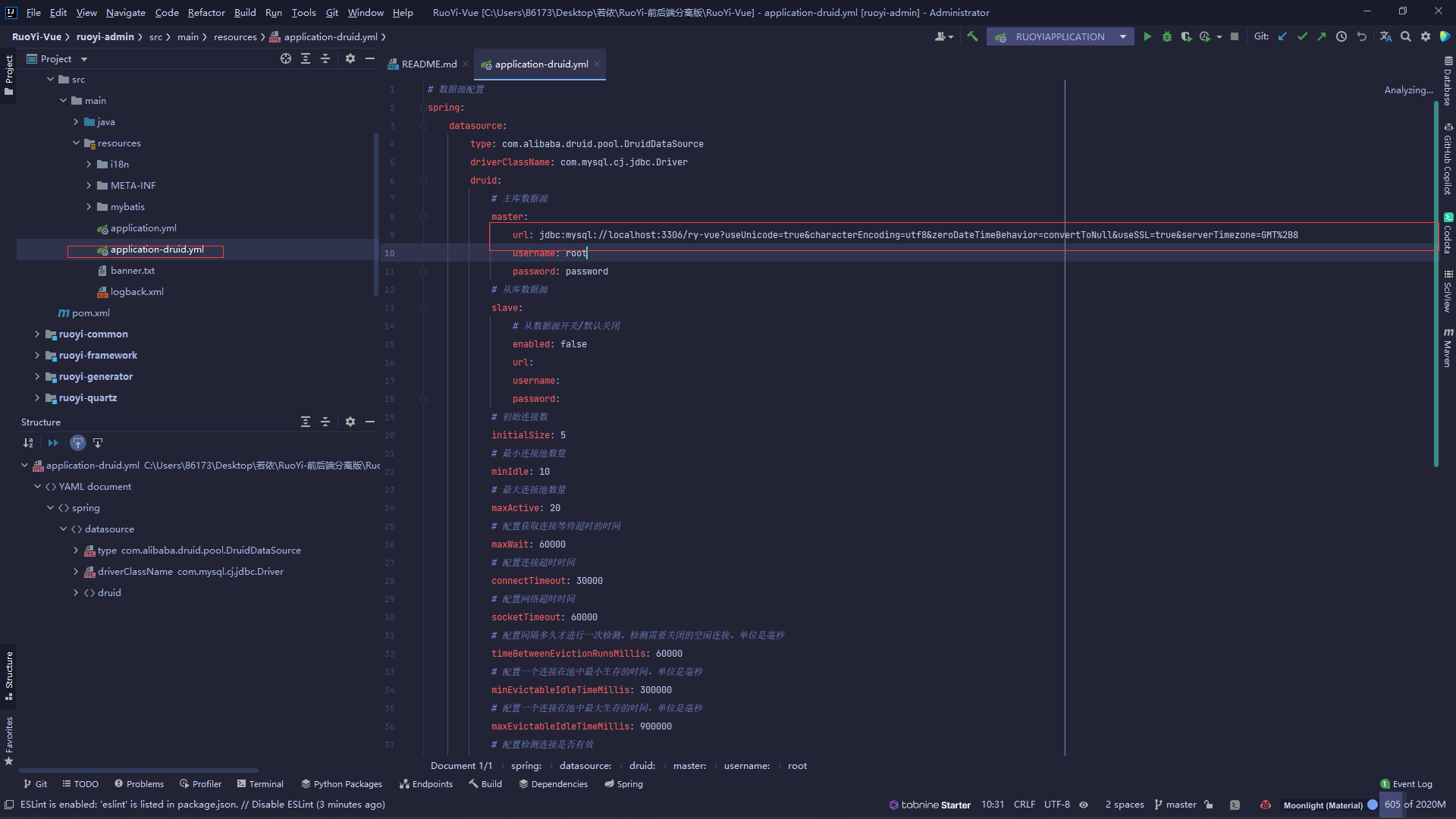The image size is (1456, 819).
Task: Click ruoyi-admin in breadcrumb path
Action: [x=105, y=36]
